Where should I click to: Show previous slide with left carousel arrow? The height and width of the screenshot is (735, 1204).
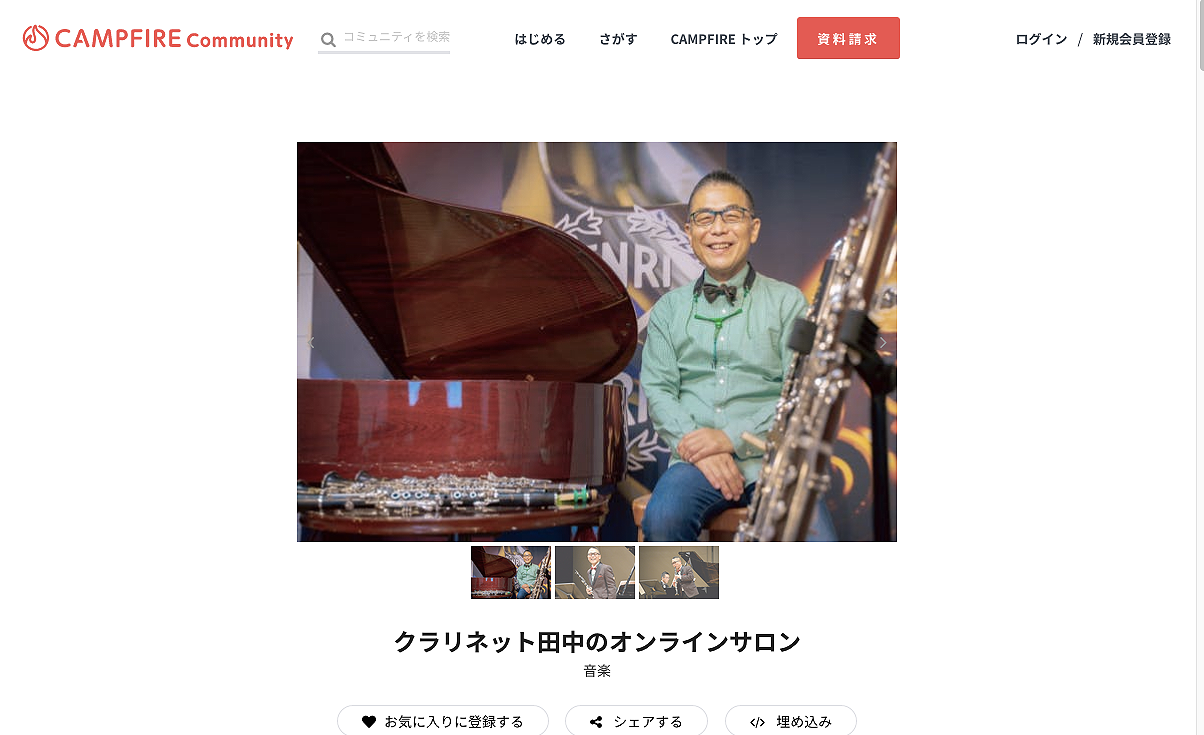311,342
